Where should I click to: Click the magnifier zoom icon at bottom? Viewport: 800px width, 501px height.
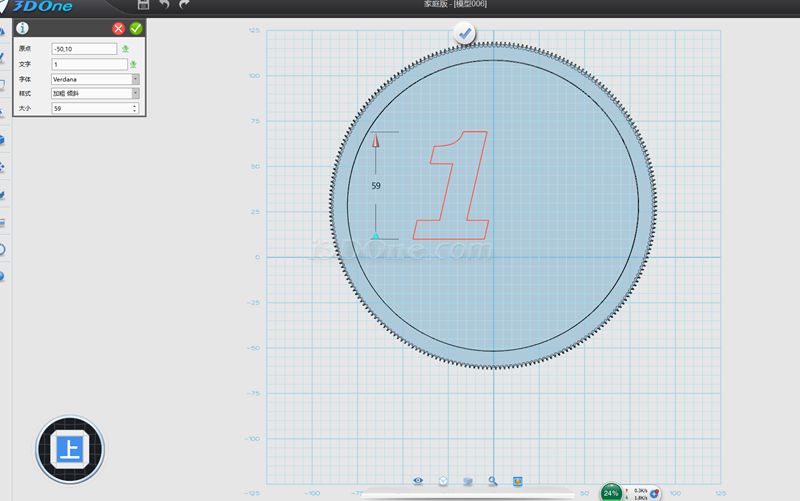tap(493, 481)
